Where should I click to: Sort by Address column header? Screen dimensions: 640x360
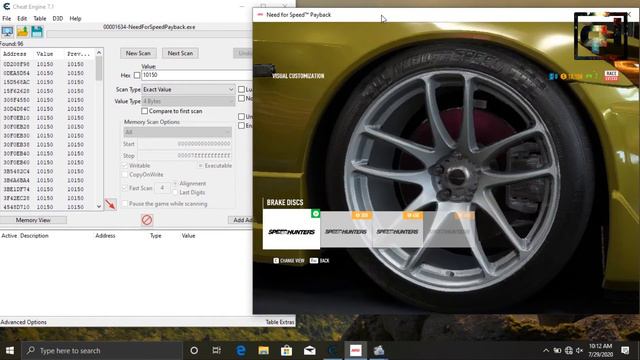click(16, 54)
